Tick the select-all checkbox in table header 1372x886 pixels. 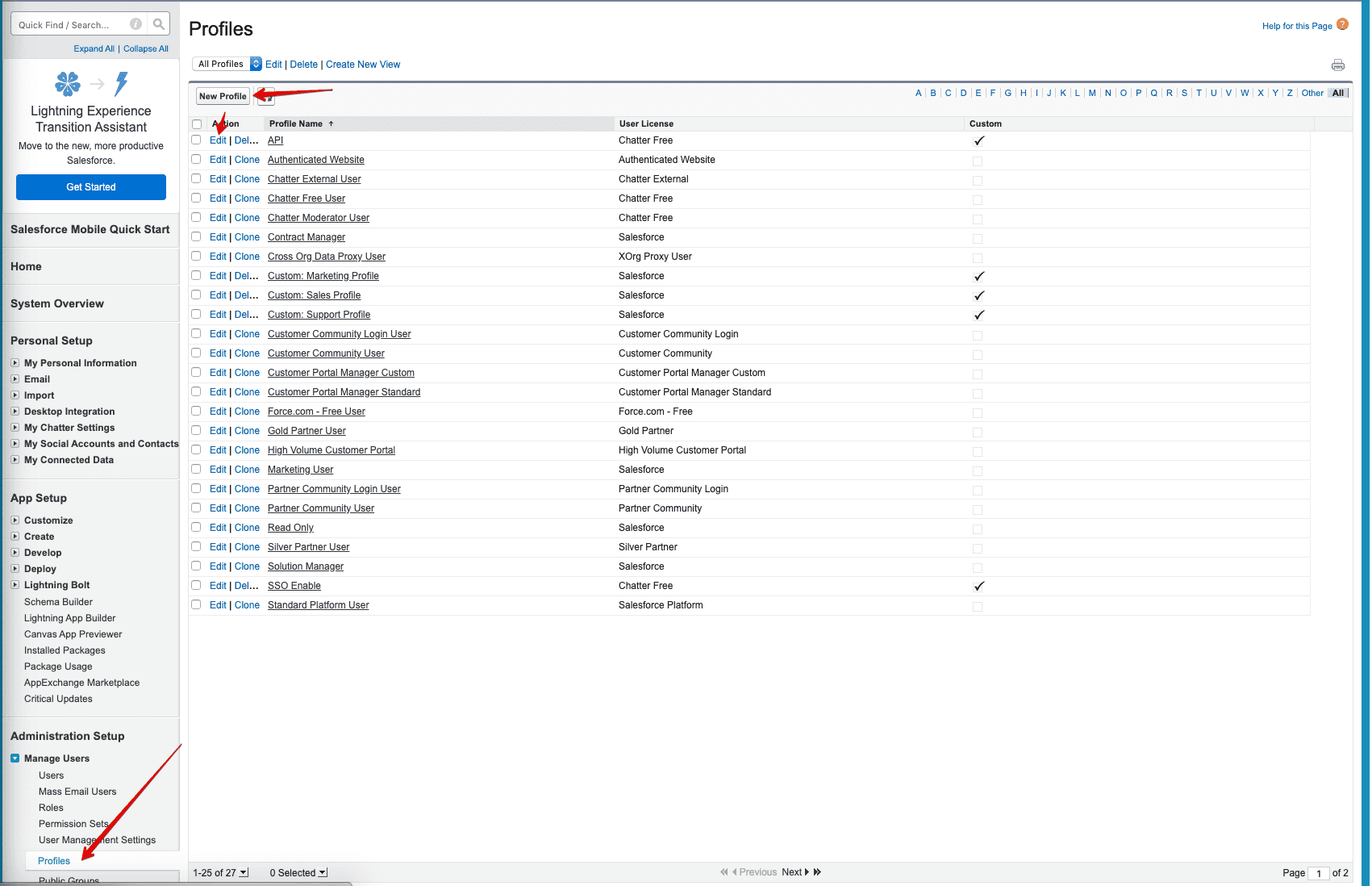pyautogui.click(x=197, y=124)
